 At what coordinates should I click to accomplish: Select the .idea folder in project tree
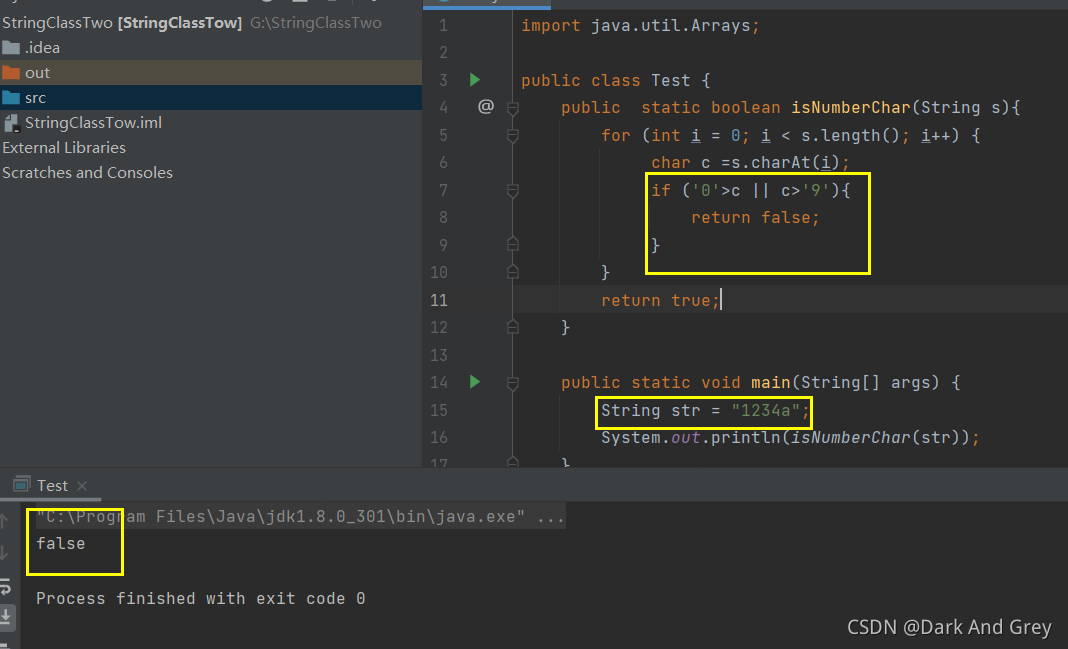coord(211,48)
